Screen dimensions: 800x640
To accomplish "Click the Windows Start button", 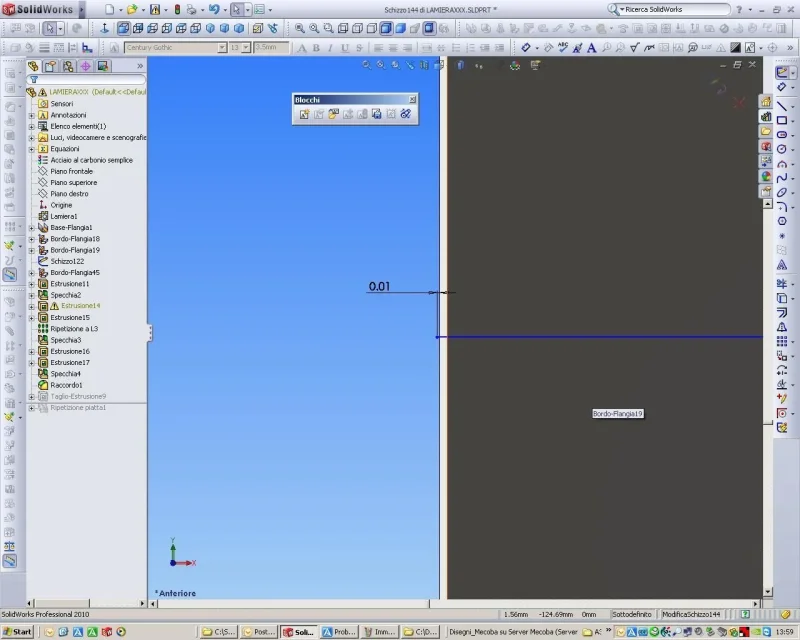I will pyautogui.click(x=17, y=632).
